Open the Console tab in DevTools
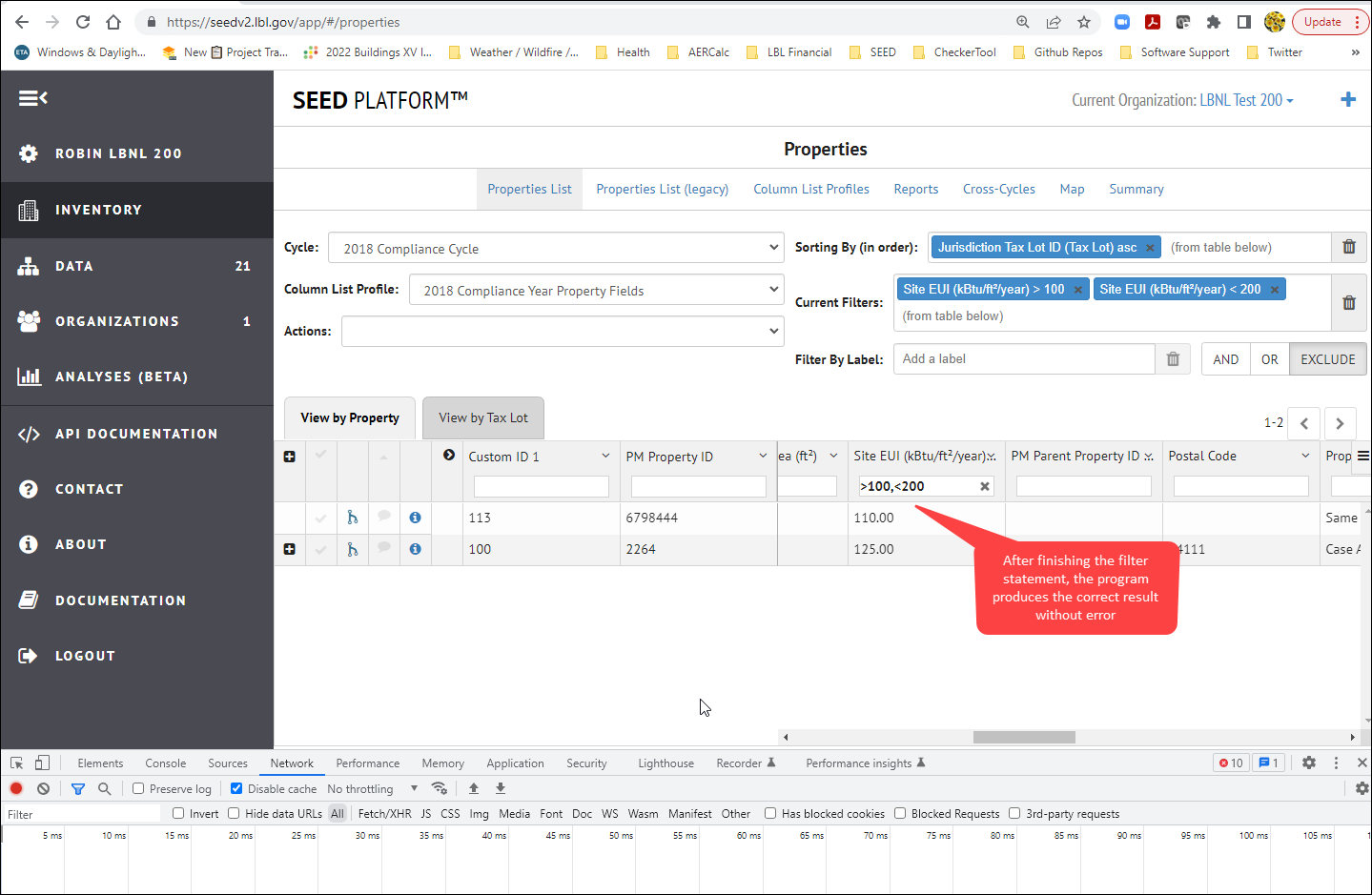 pyautogui.click(x=165, y=763)
